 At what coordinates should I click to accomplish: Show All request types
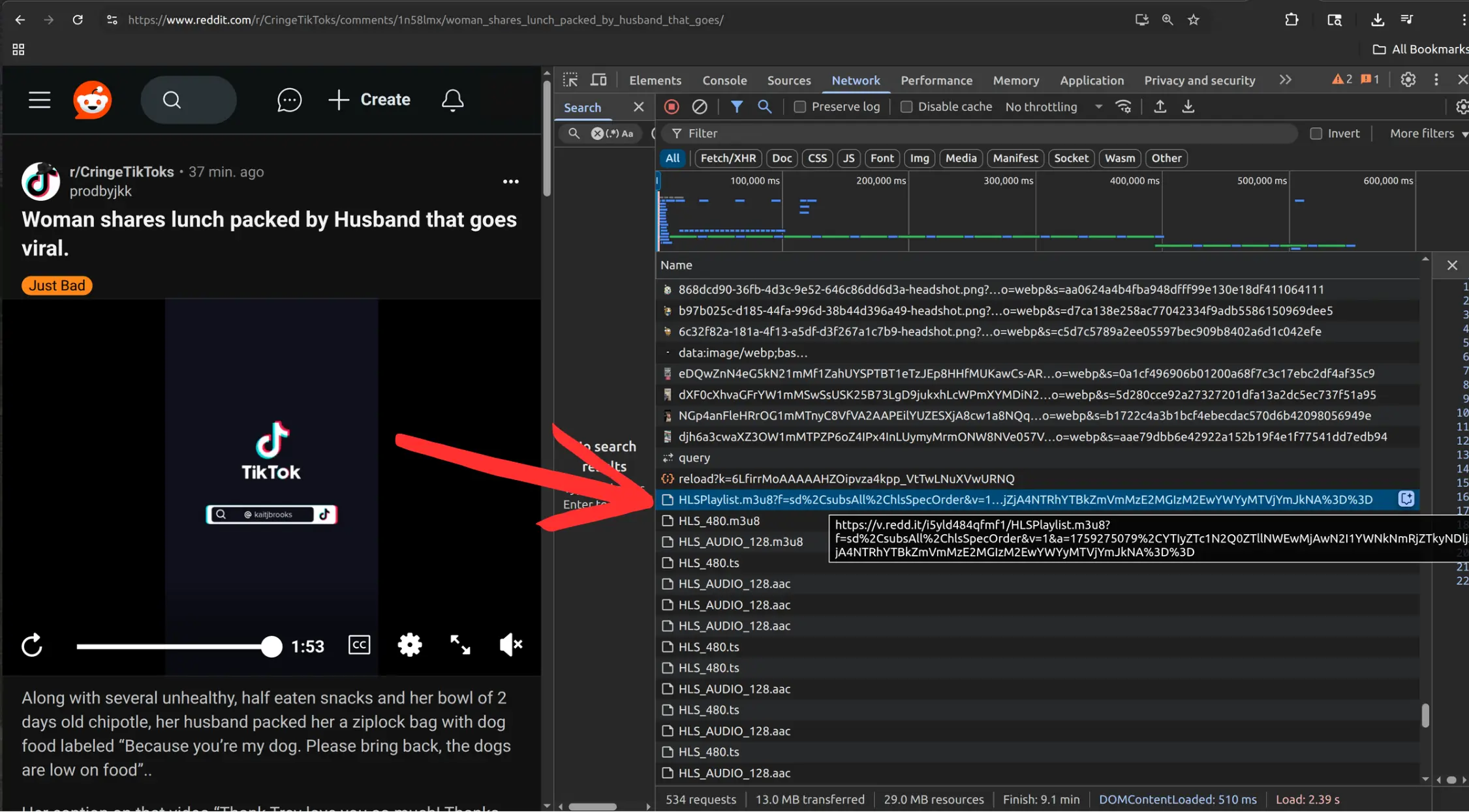point(672,158)
